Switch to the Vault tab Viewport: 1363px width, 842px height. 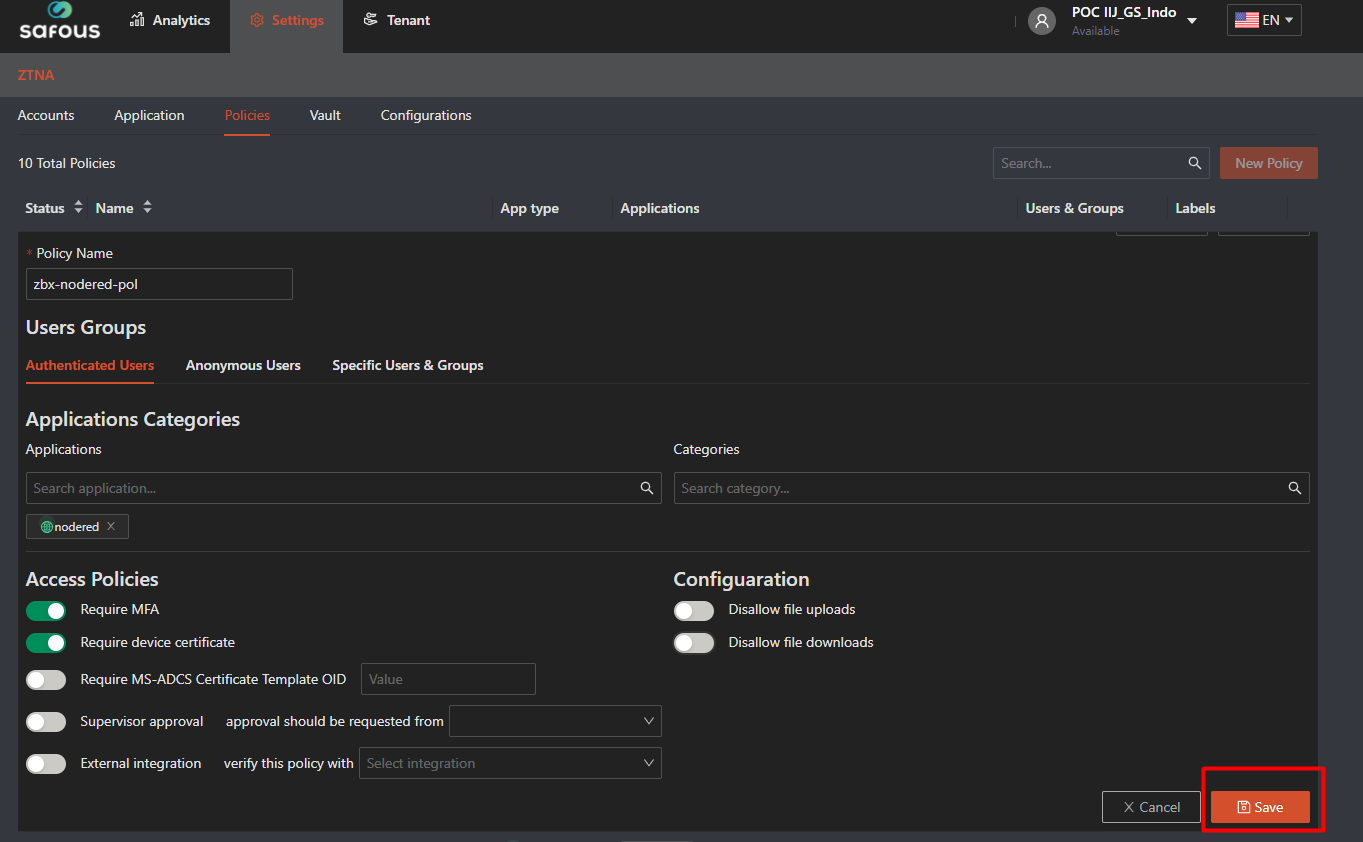pyautogui.click(x=325, y=115)
